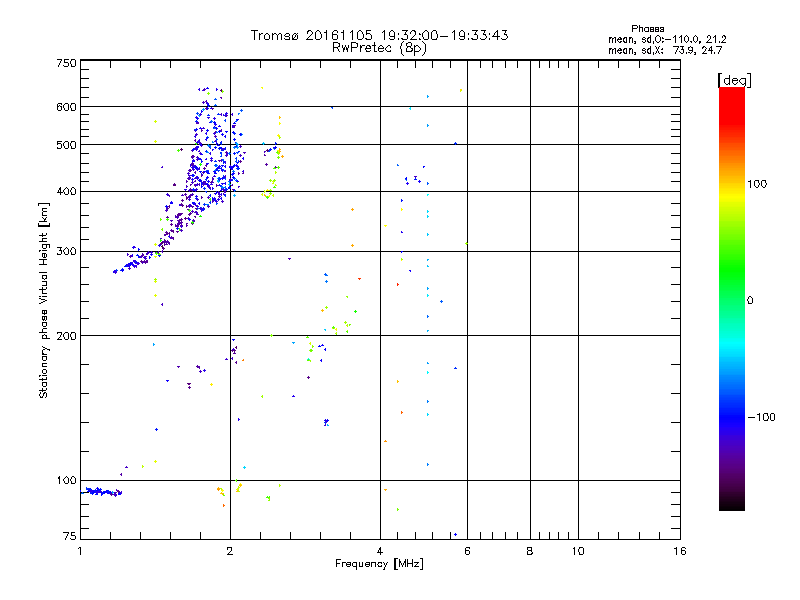This screenshot has width=800, height=600.
Task: Click the "10" MHz frequency tick label
Action: tap(578, 551)
